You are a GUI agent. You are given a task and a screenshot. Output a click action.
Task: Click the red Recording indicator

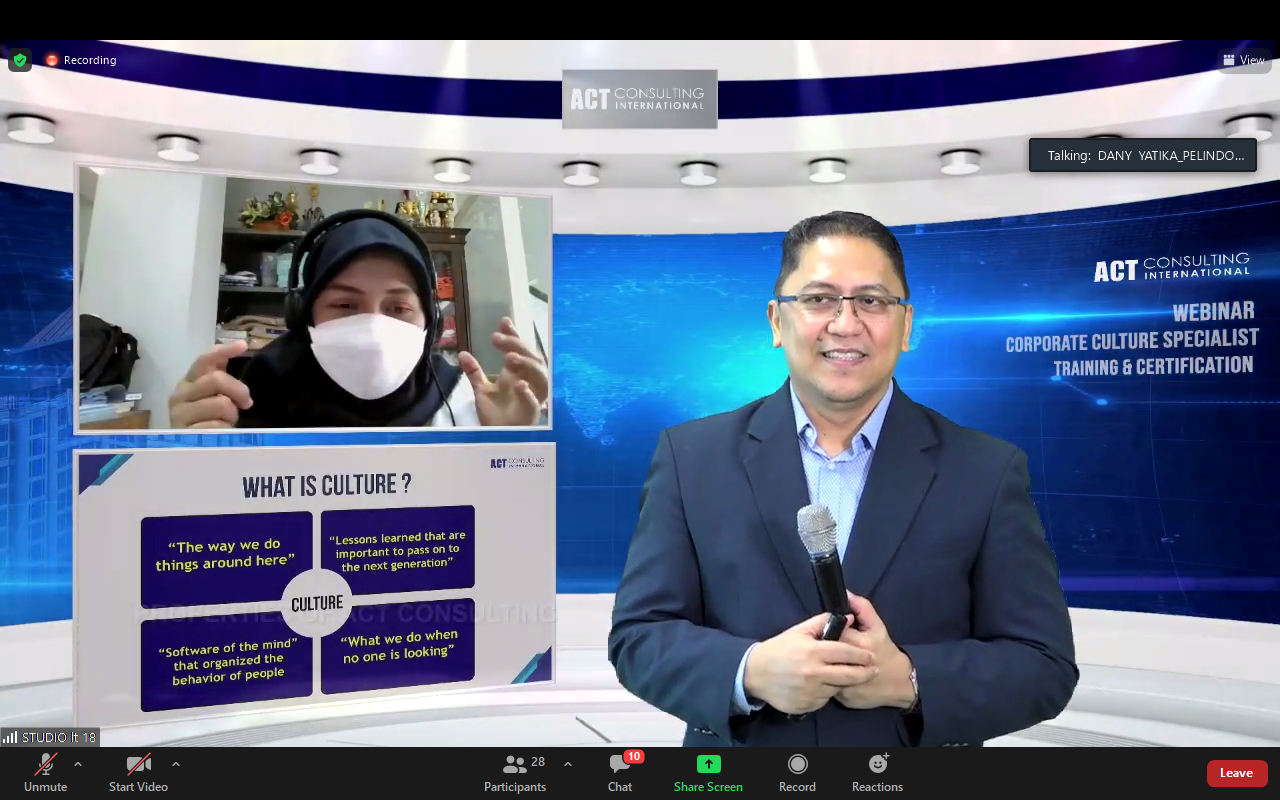(x=80, y=60)
